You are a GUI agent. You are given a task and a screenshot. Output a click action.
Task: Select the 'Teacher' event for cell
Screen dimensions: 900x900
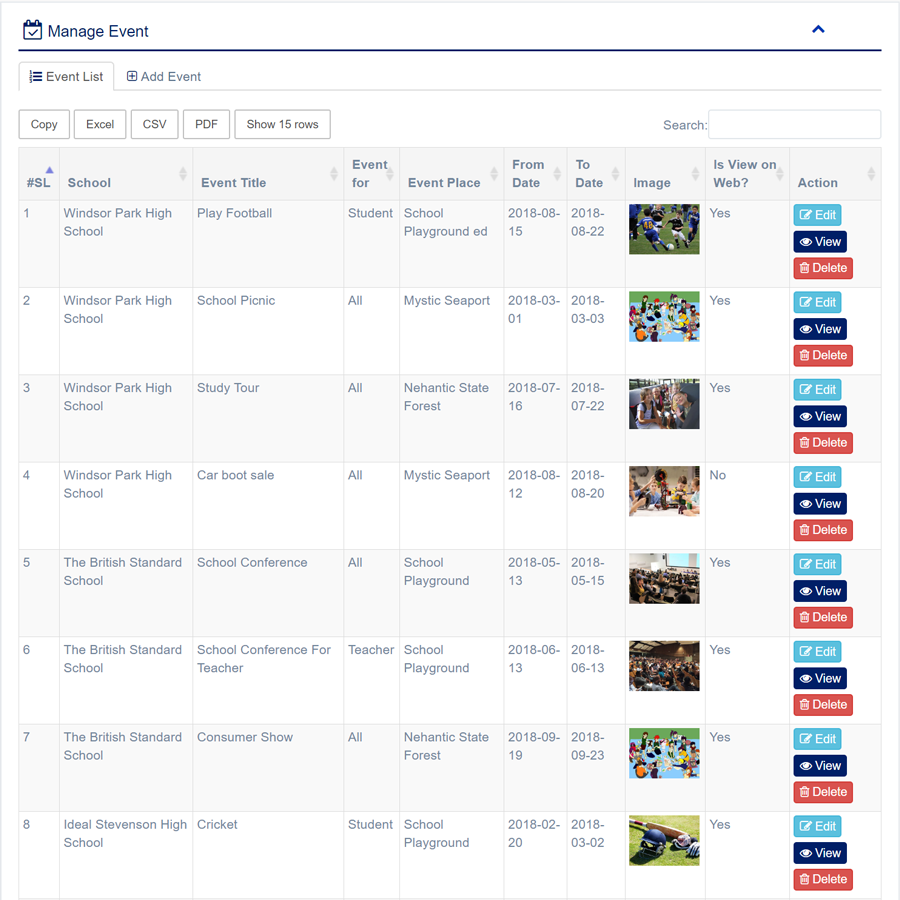tap(371, 680)
